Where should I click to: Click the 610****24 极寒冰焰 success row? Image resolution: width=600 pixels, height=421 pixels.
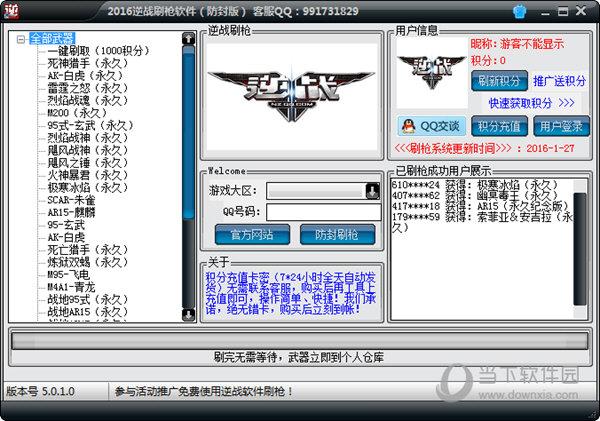click(x=475, y=185)
